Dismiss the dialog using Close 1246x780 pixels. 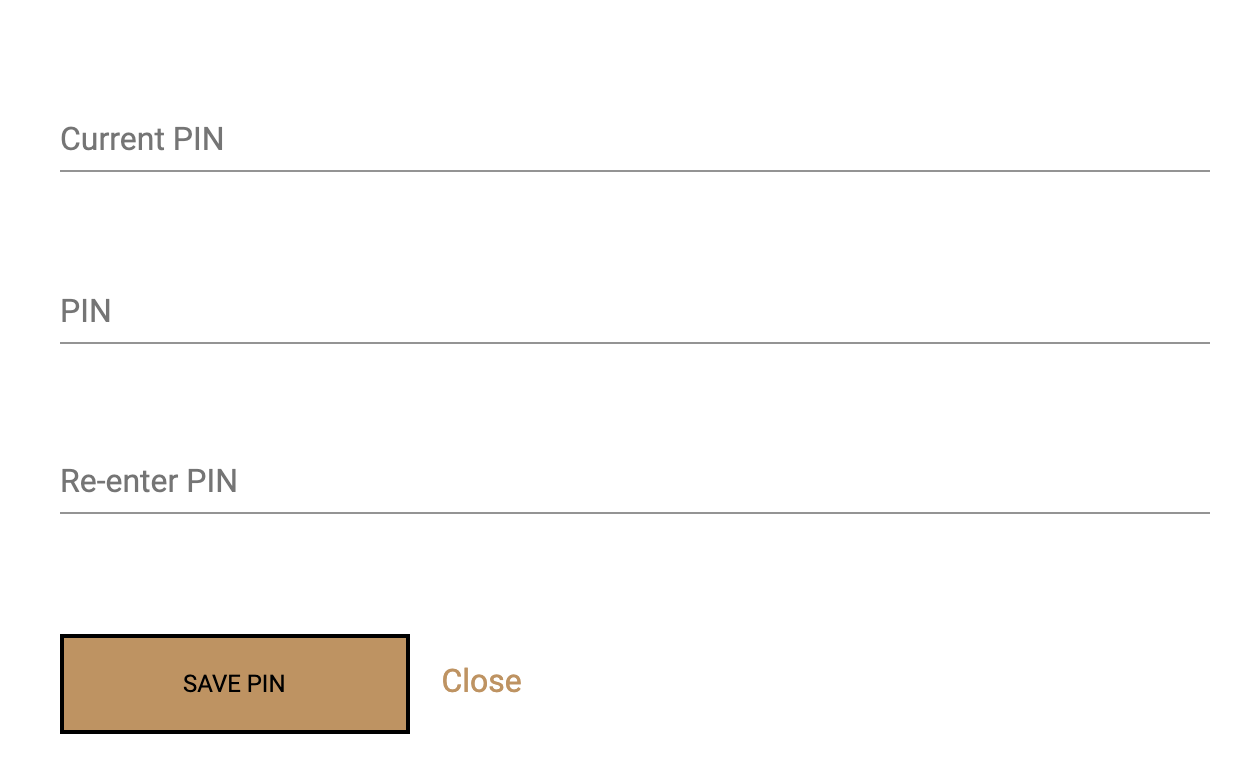(481, 681)
